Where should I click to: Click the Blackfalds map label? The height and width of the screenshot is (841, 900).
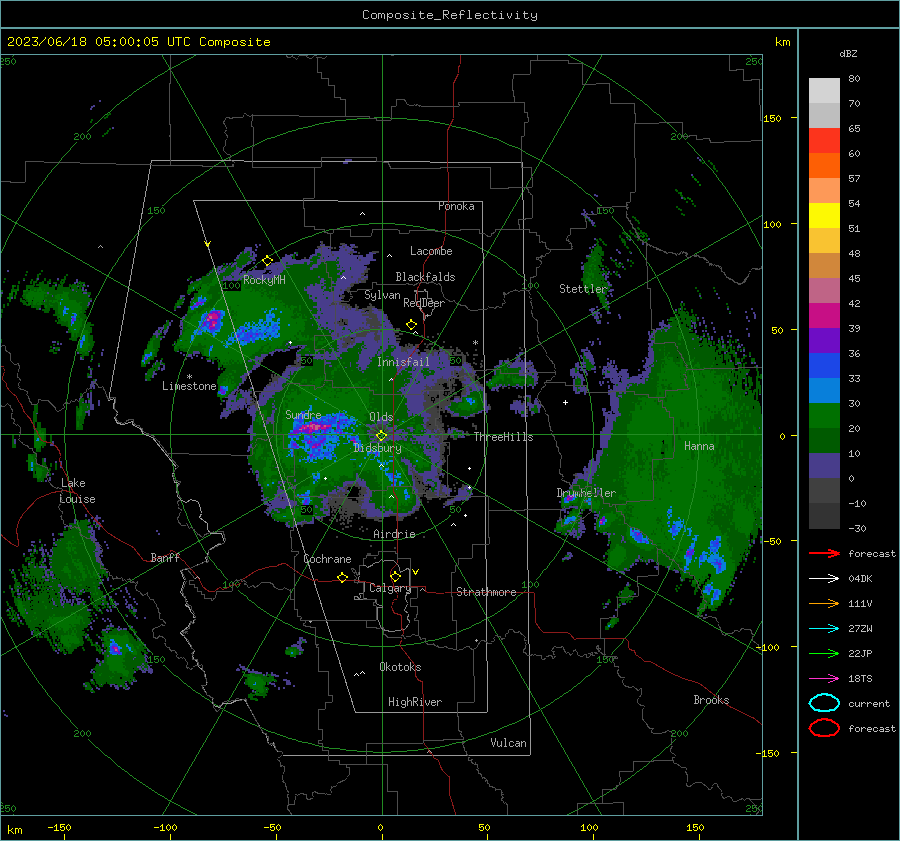click(425, 277)
